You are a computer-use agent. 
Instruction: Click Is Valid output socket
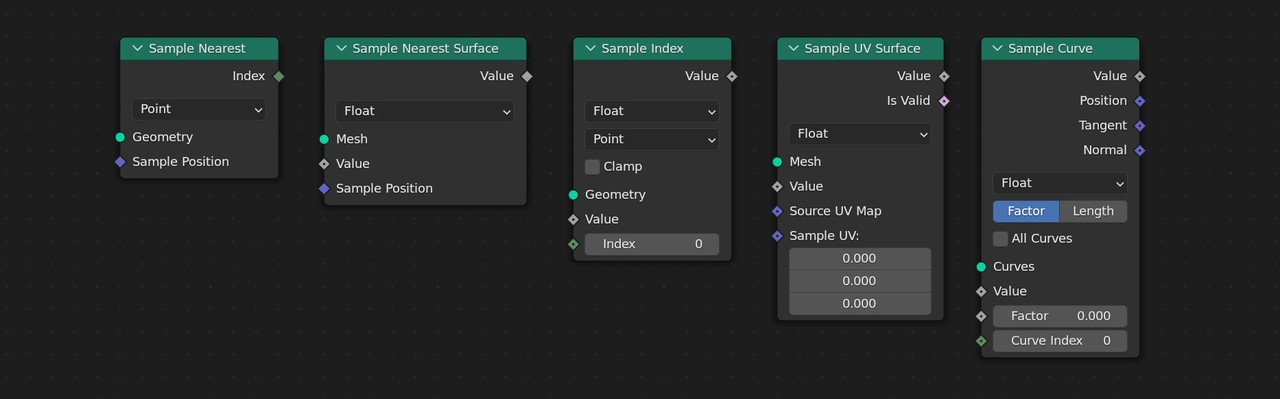944,101
